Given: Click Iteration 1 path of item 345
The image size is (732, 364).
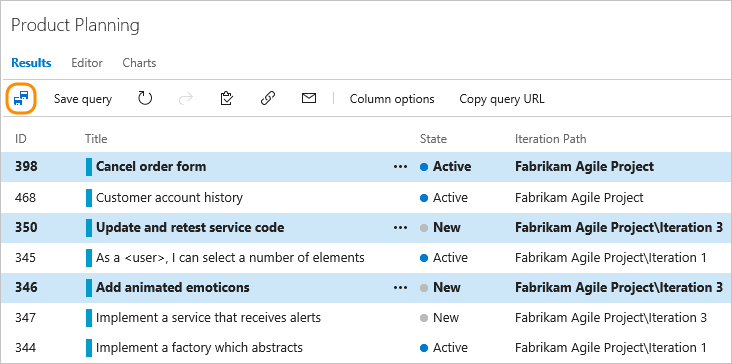Looking at the screenshot, I should pyautogui.click(x=611, y=258).
